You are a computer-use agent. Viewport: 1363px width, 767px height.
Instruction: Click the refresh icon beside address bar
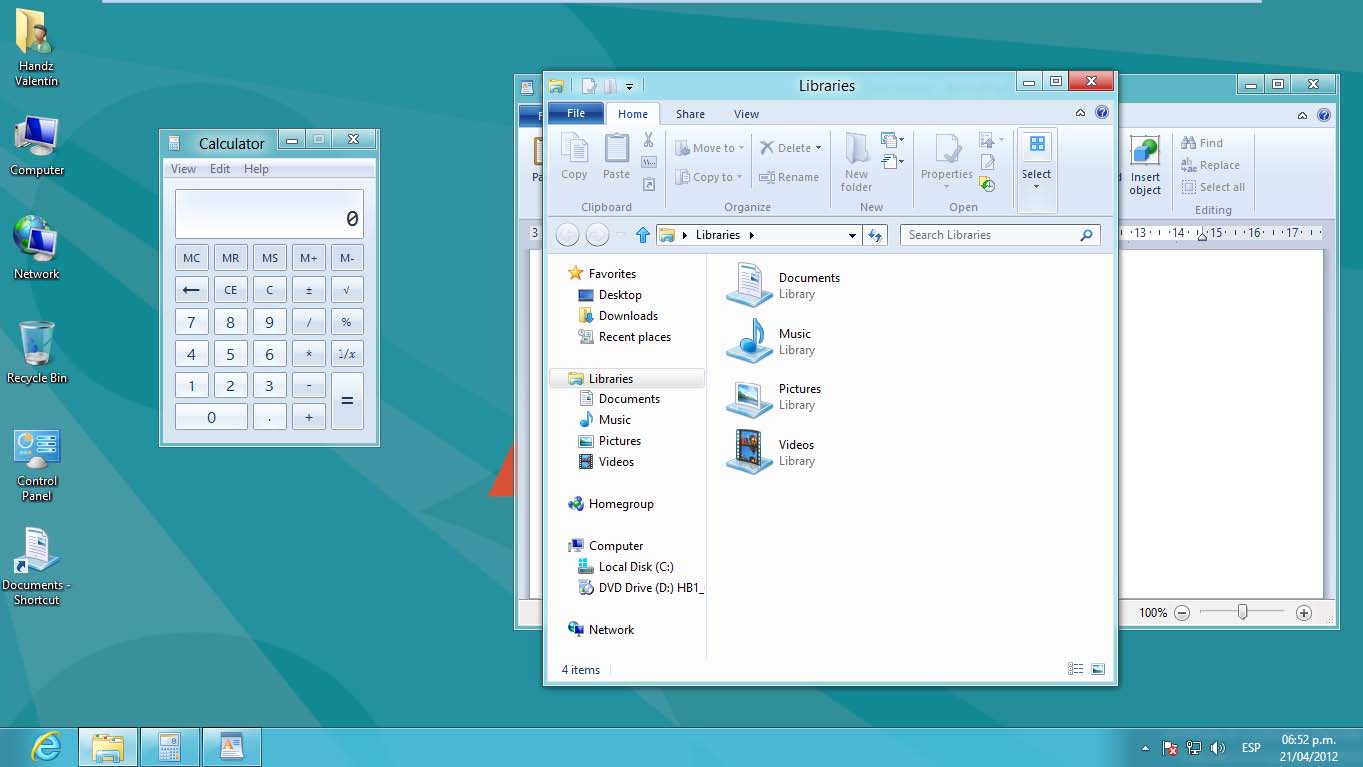click(875, 235)
